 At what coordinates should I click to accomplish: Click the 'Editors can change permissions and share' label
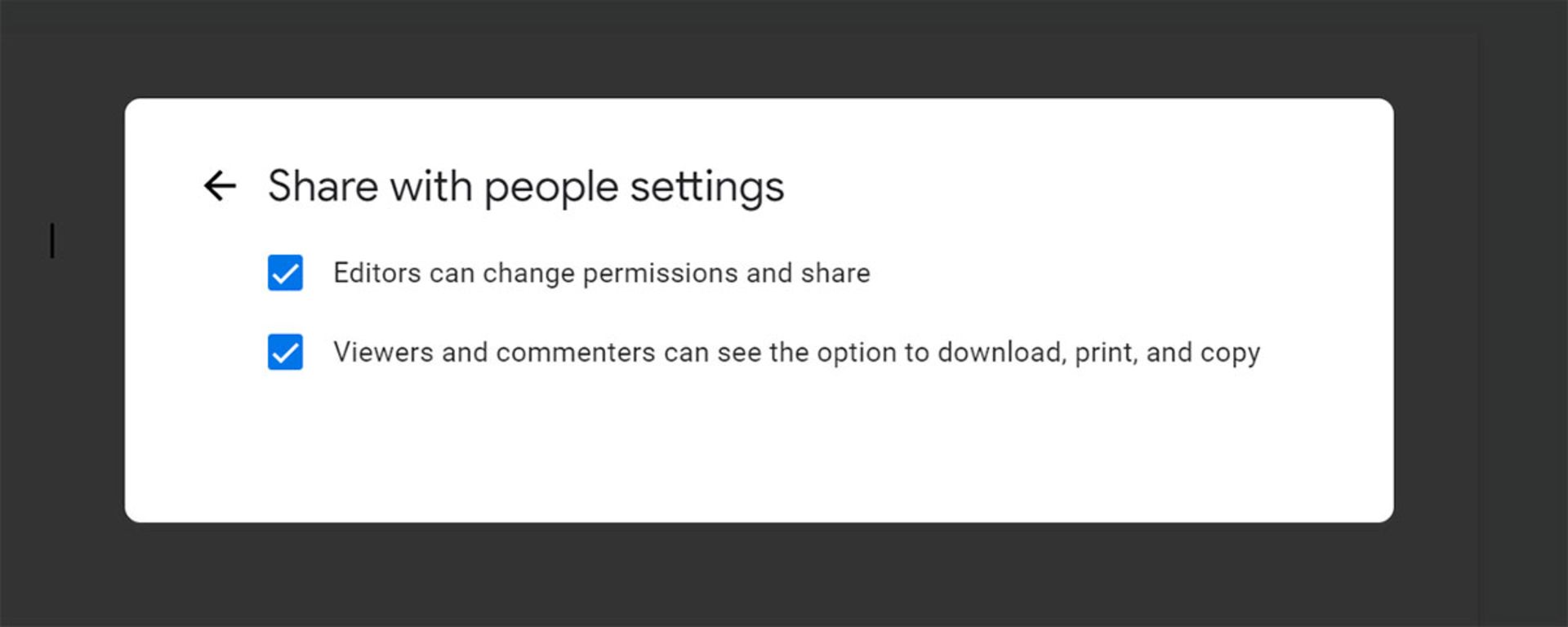pos(601,273)
